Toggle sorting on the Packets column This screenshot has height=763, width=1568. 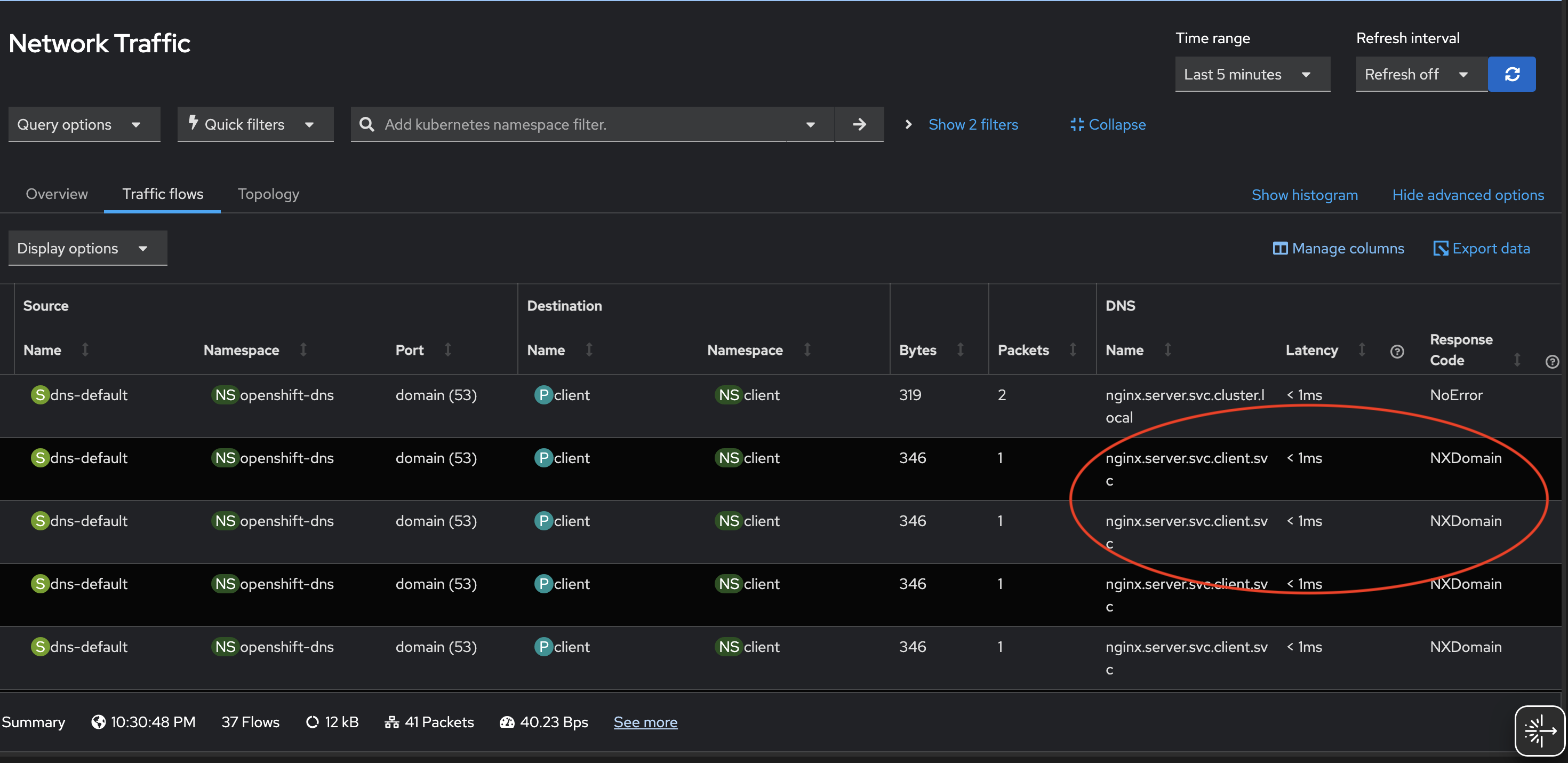[x=1074, y=350]
